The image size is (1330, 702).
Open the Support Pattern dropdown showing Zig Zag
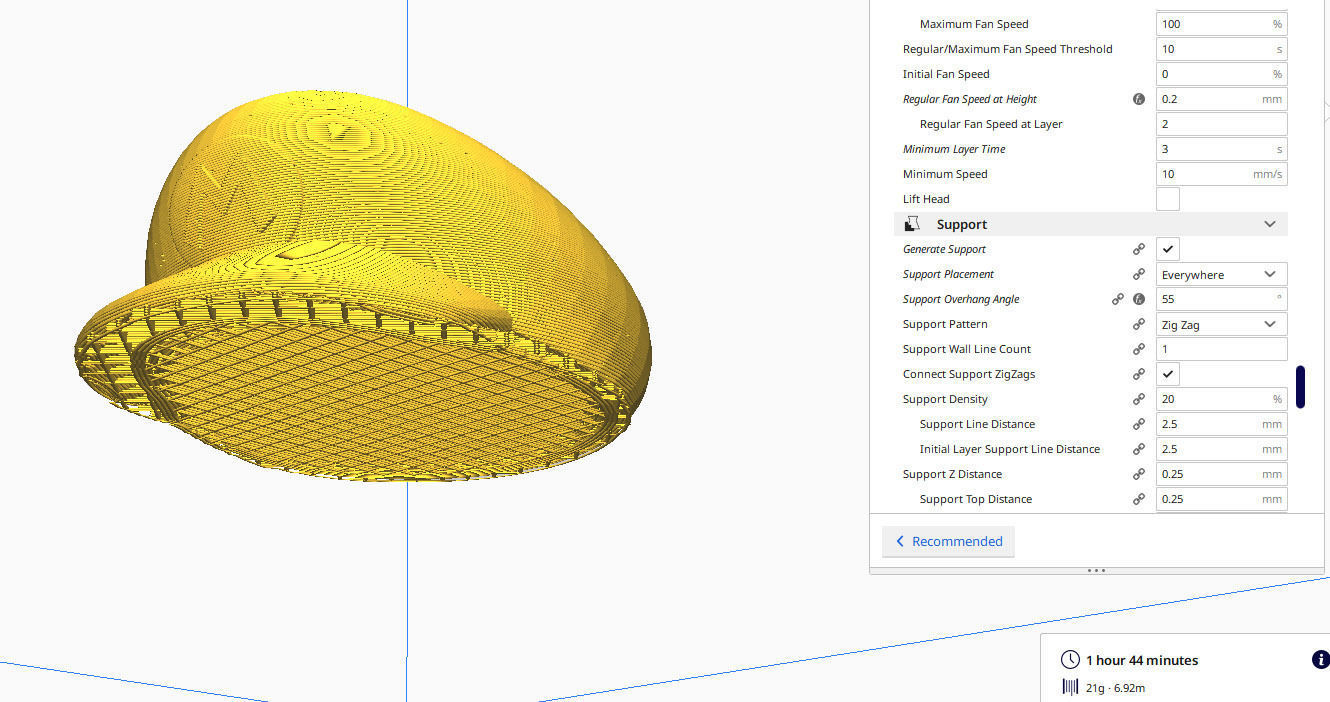[1221, 324]
